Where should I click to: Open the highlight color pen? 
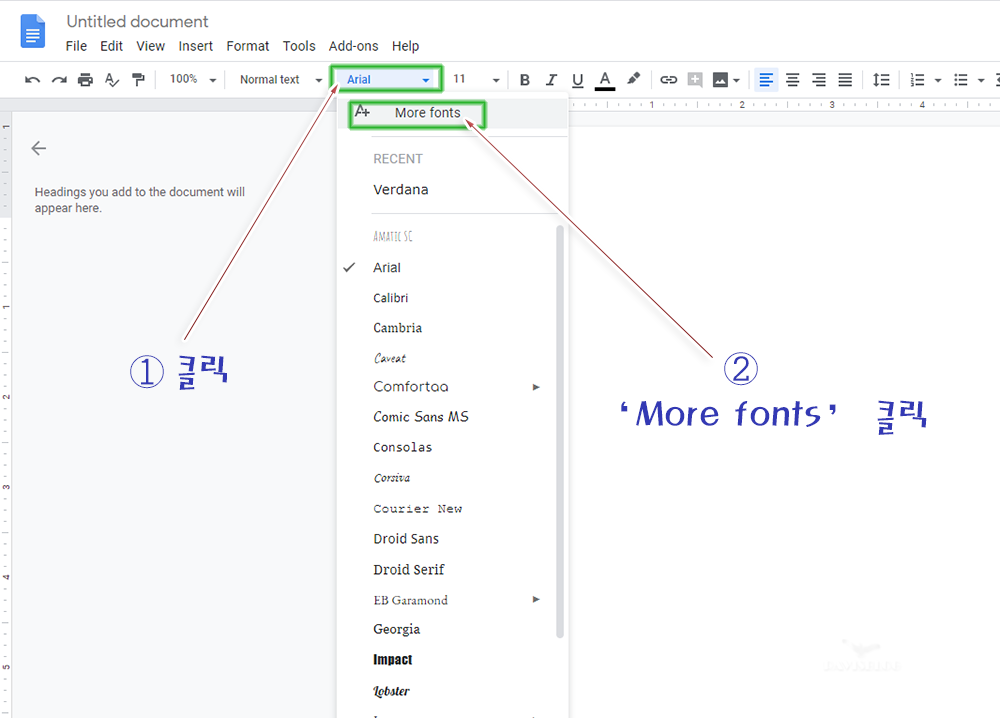coord(633,79)
